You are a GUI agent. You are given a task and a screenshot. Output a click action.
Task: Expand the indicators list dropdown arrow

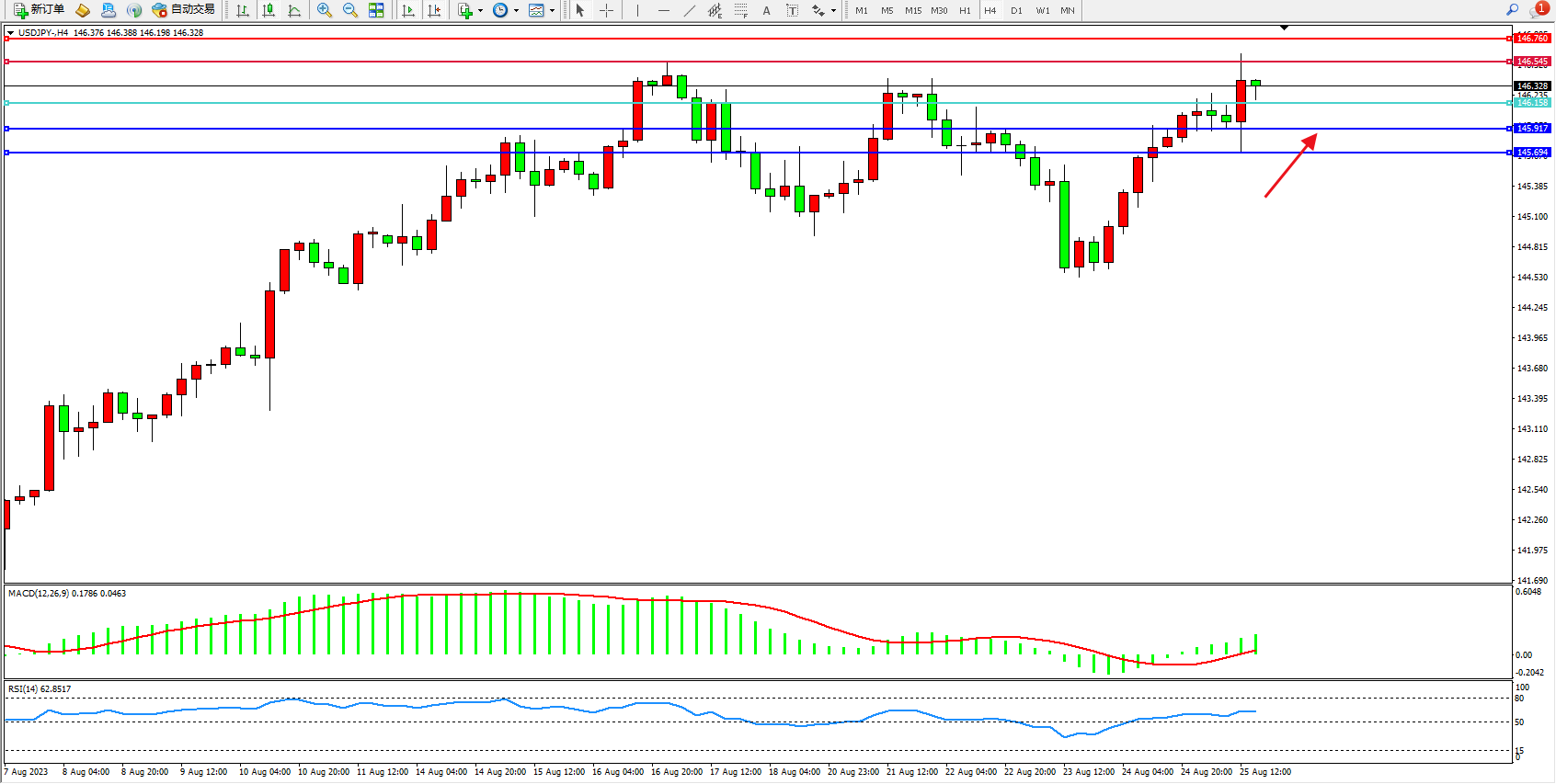(480, 11)
